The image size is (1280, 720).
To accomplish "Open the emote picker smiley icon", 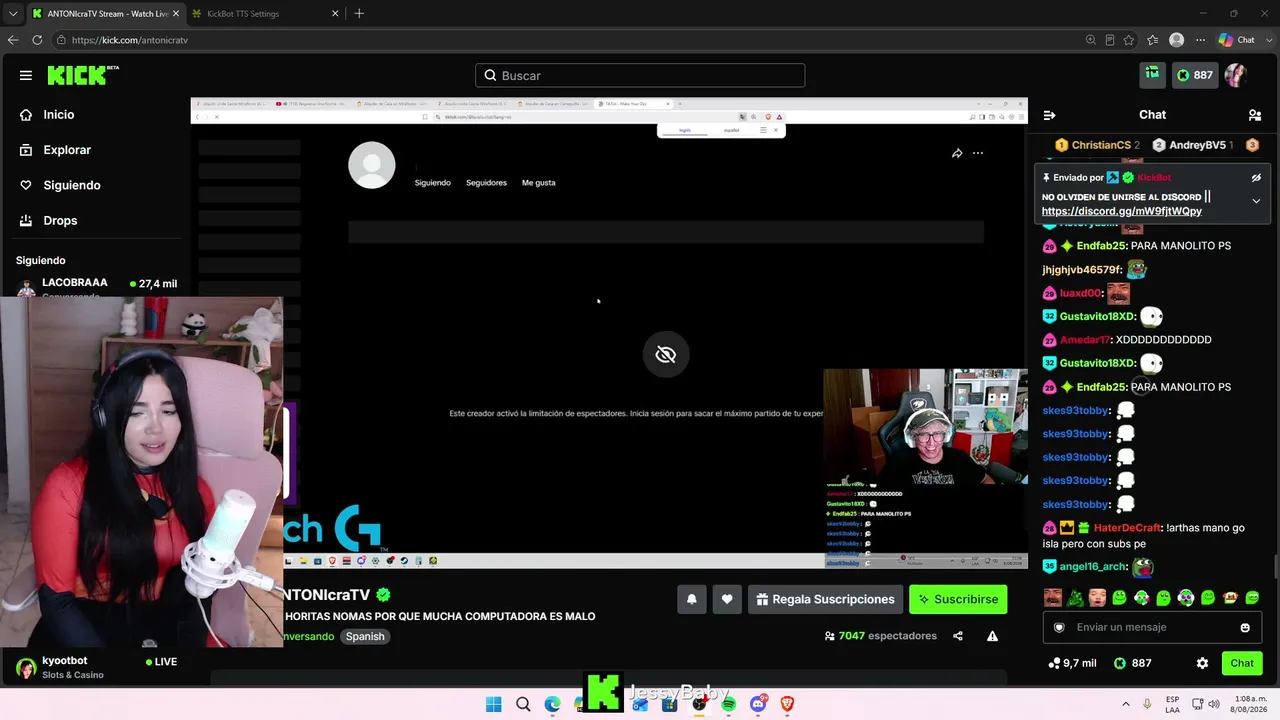I will click(1245, 628).
